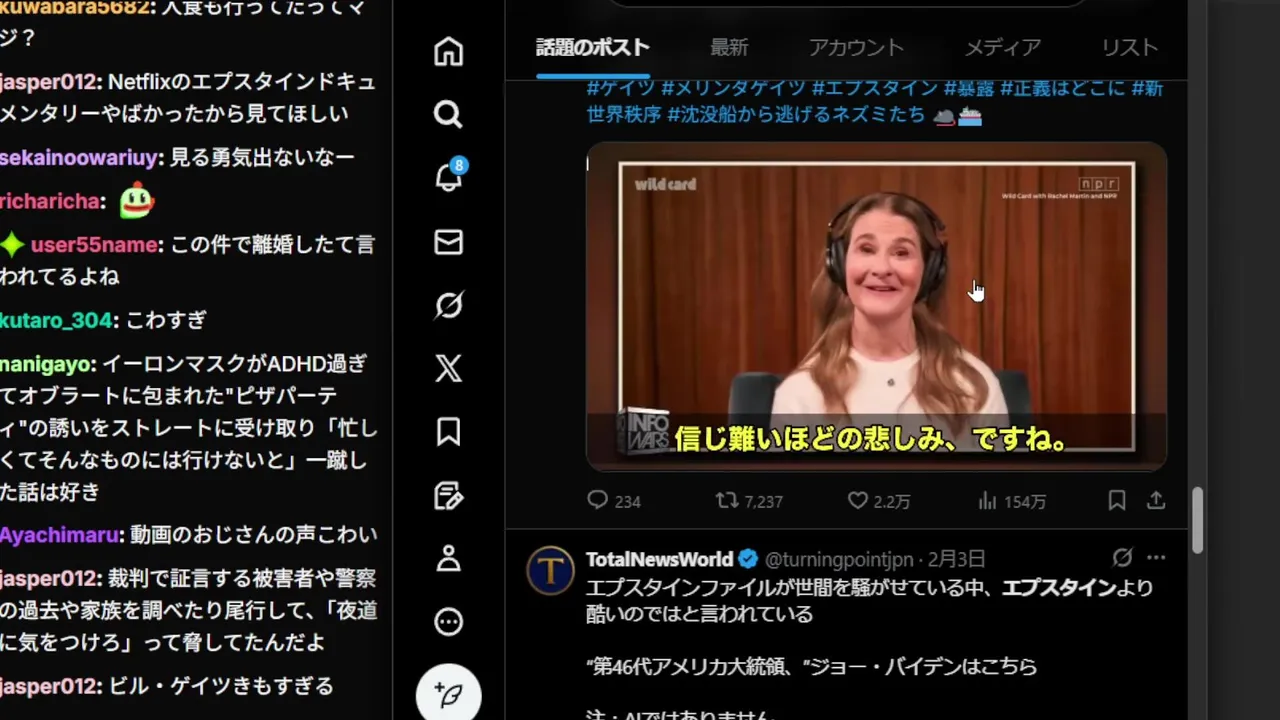Open Notifications bell with 8 badge

tap(449, 177)
